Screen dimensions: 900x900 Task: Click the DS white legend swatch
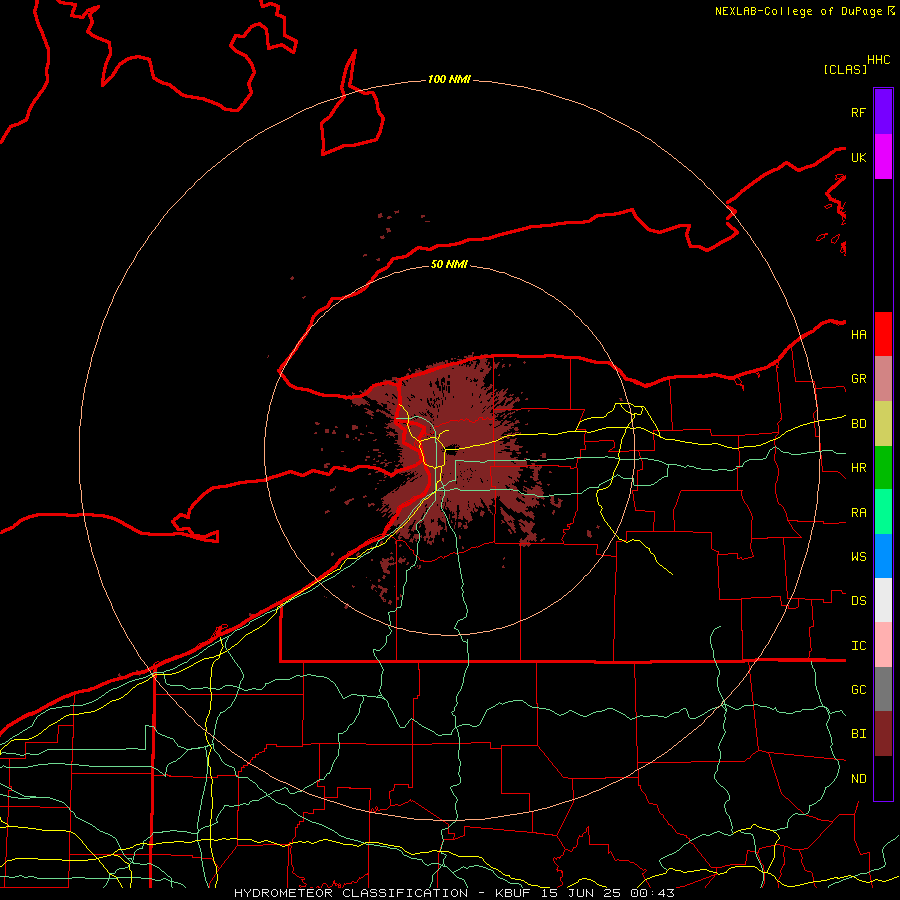[883, 600]
